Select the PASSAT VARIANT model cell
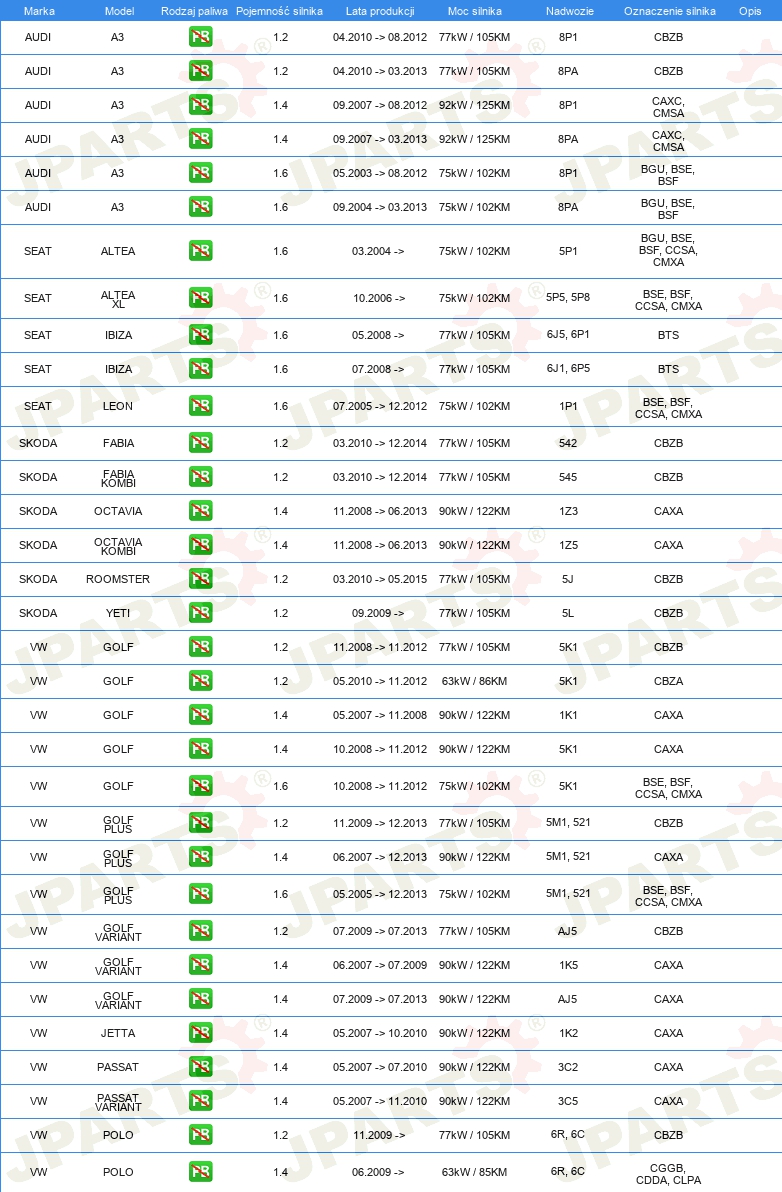Screen dimensions: 782x1192 point(118,1102)
